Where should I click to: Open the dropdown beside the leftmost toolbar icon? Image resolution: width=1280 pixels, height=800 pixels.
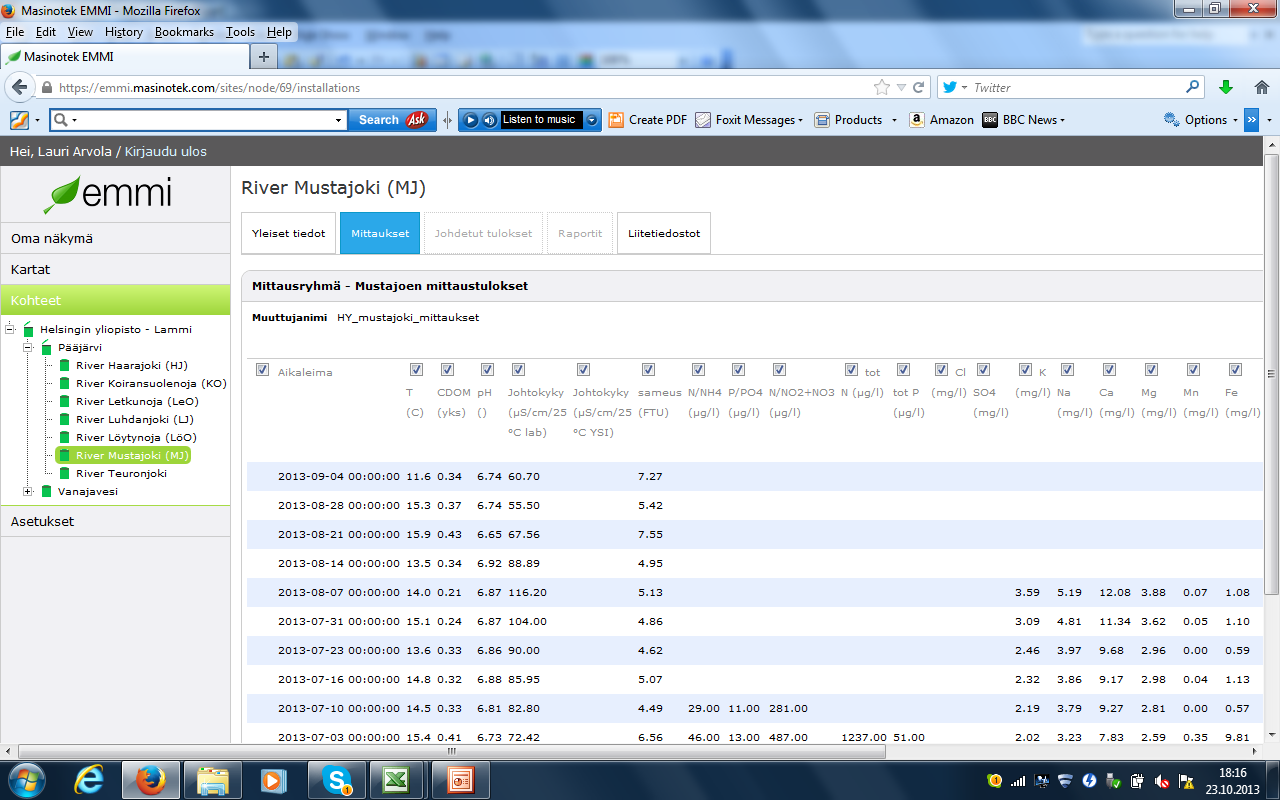coord(37,120)
